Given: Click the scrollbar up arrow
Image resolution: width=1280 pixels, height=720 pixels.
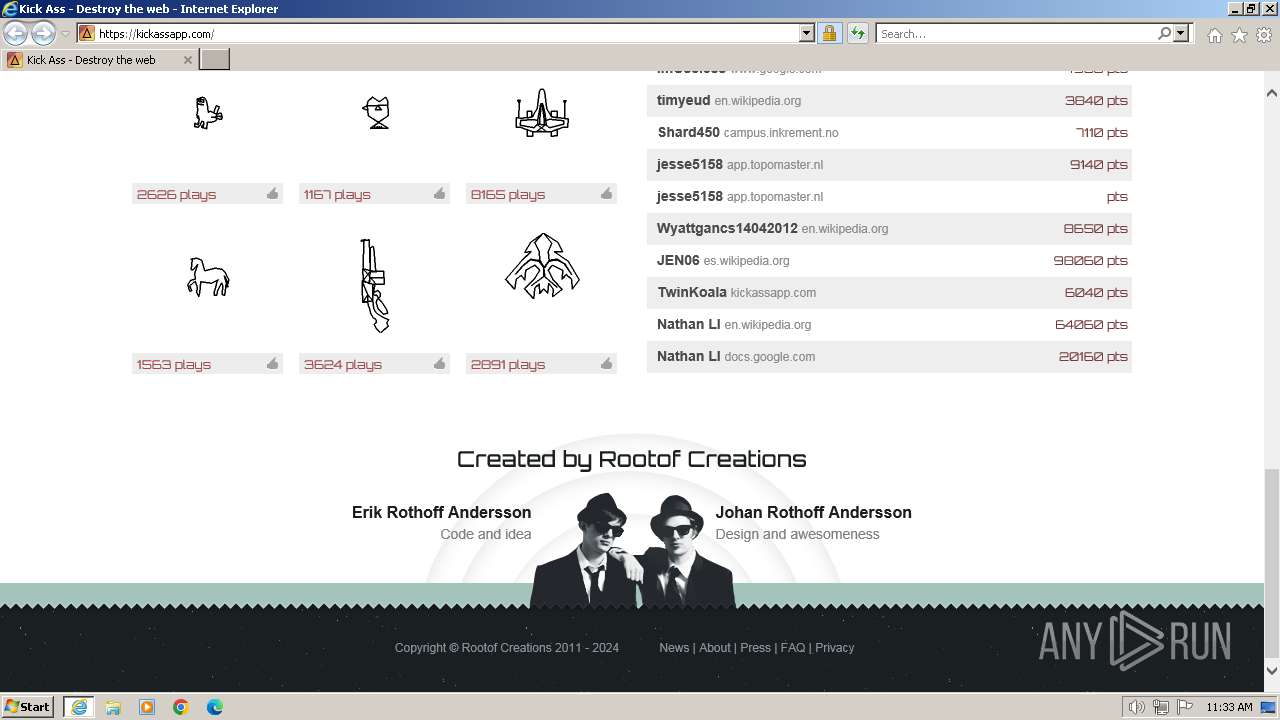Looking at the screenshot, I should pos(1271,93).
